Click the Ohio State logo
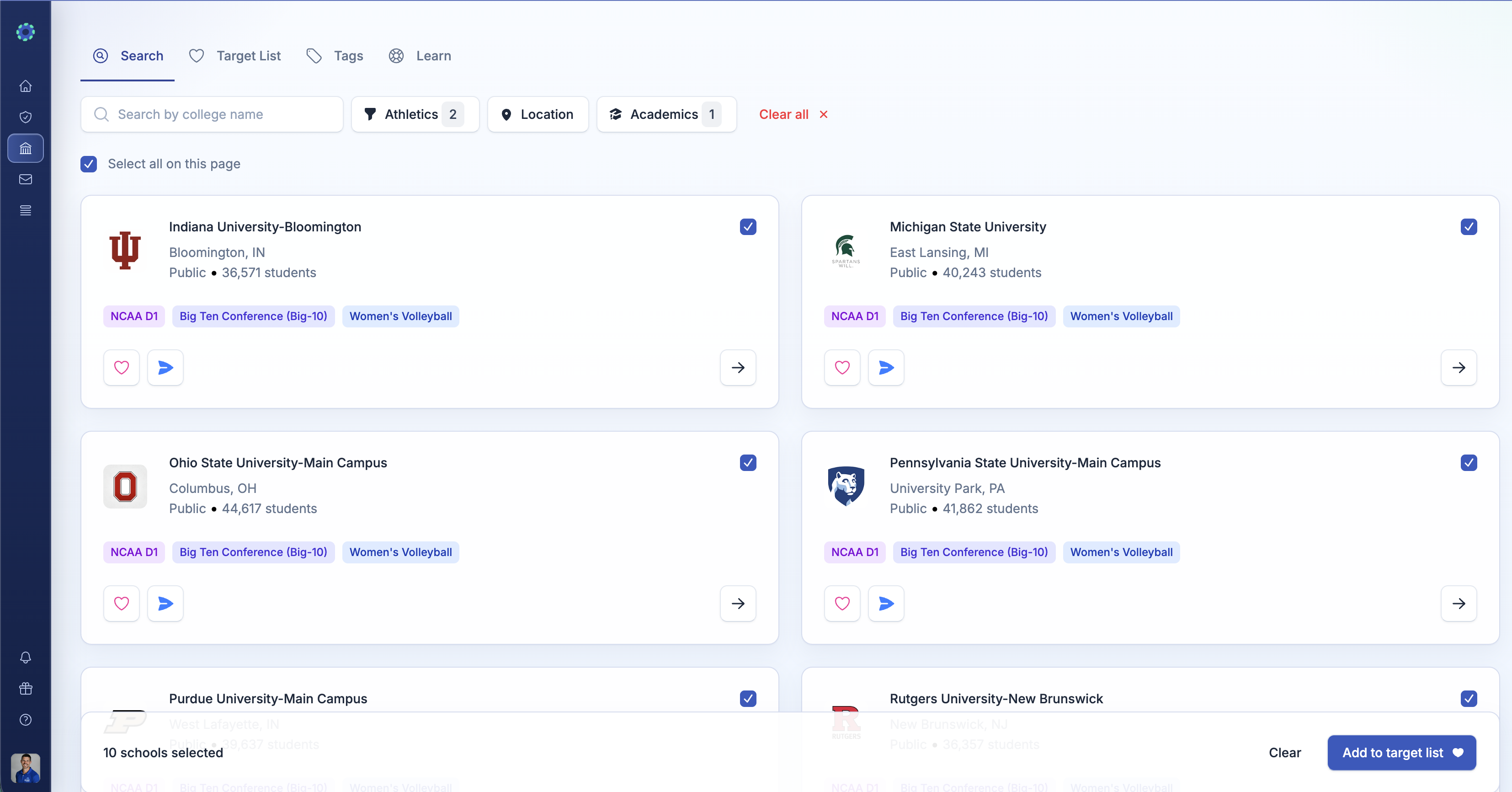 pyautogui.click(x=125, y=487)
